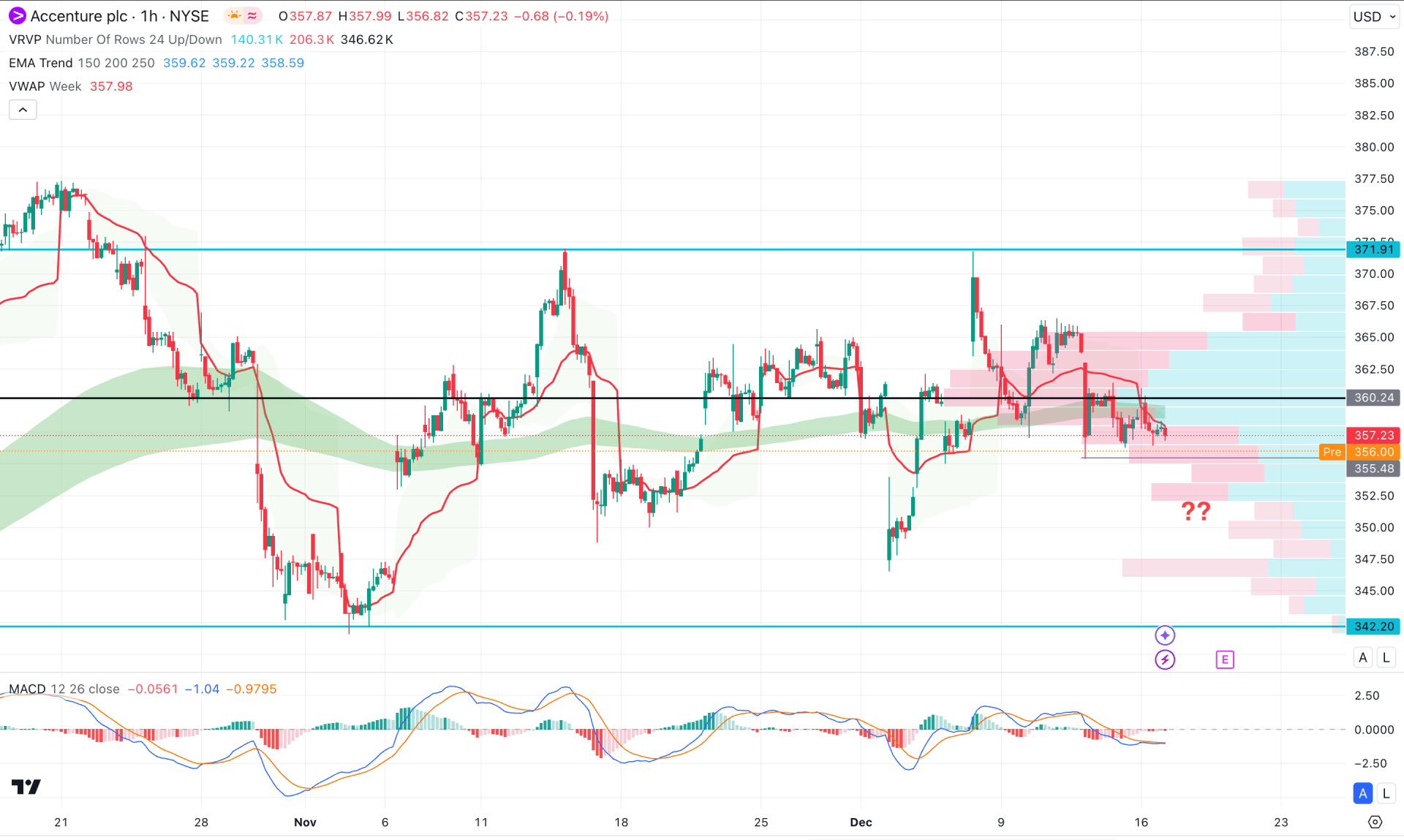The image size is (1404, 840).
Task: Open chart settings hexagon gear icon
Action: [1375, 822]
